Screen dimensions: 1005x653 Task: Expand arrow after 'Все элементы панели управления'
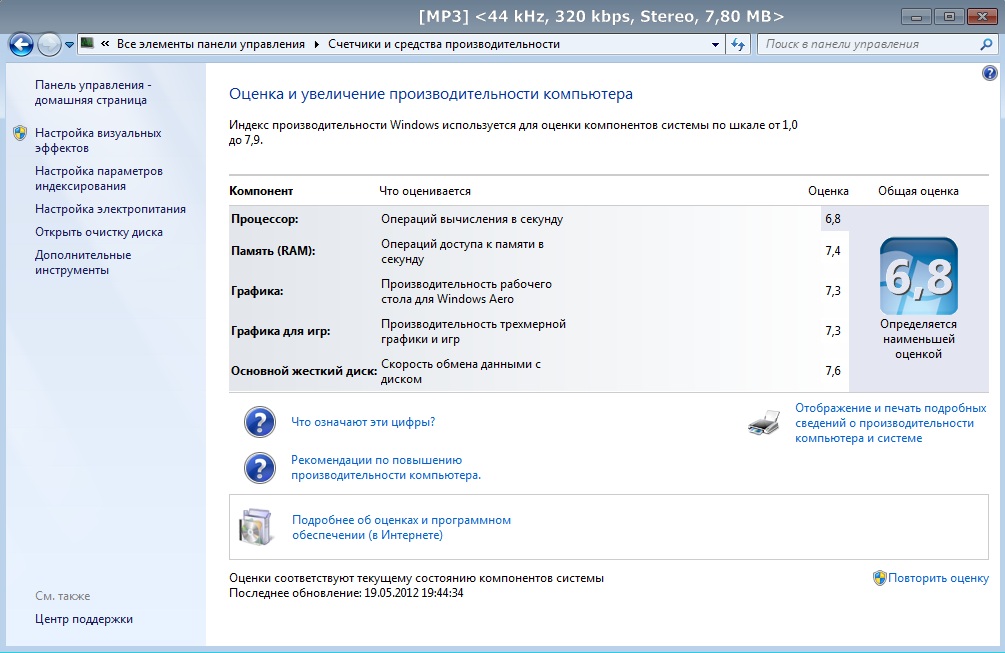(x=317, y=44)
